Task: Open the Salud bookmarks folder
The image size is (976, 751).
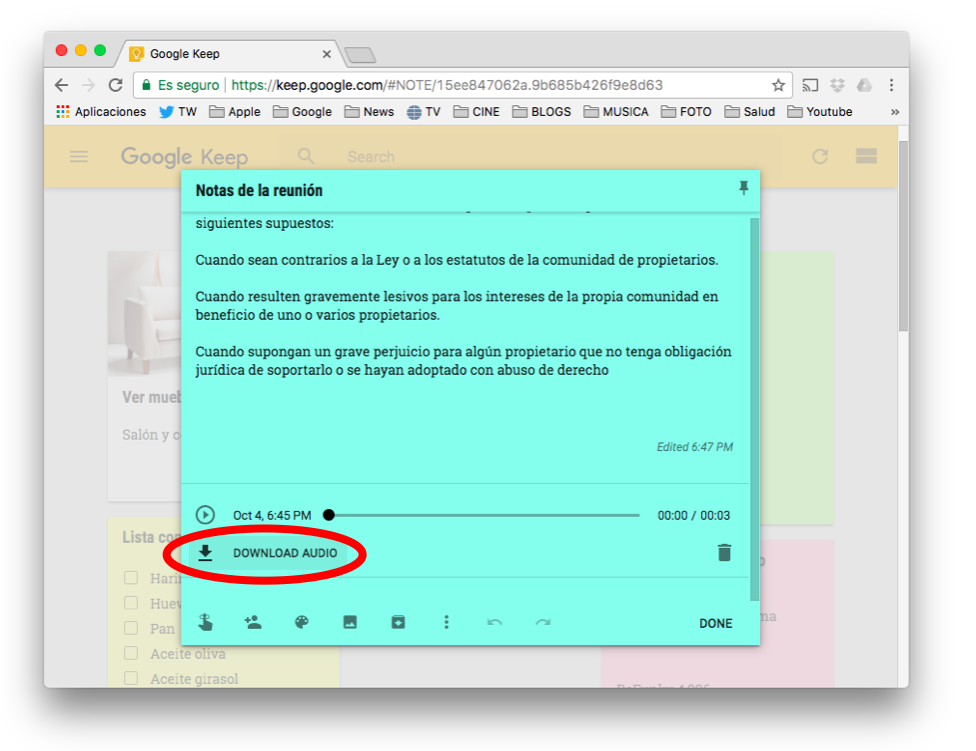Action: tap(750, 112)
